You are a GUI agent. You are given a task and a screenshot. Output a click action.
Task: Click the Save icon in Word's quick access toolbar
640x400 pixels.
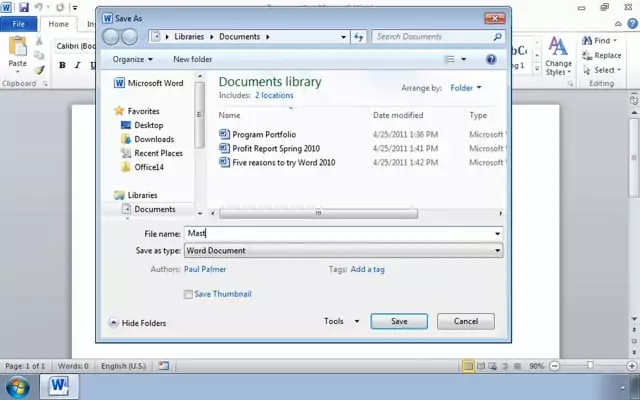click(x=24, y=7)
